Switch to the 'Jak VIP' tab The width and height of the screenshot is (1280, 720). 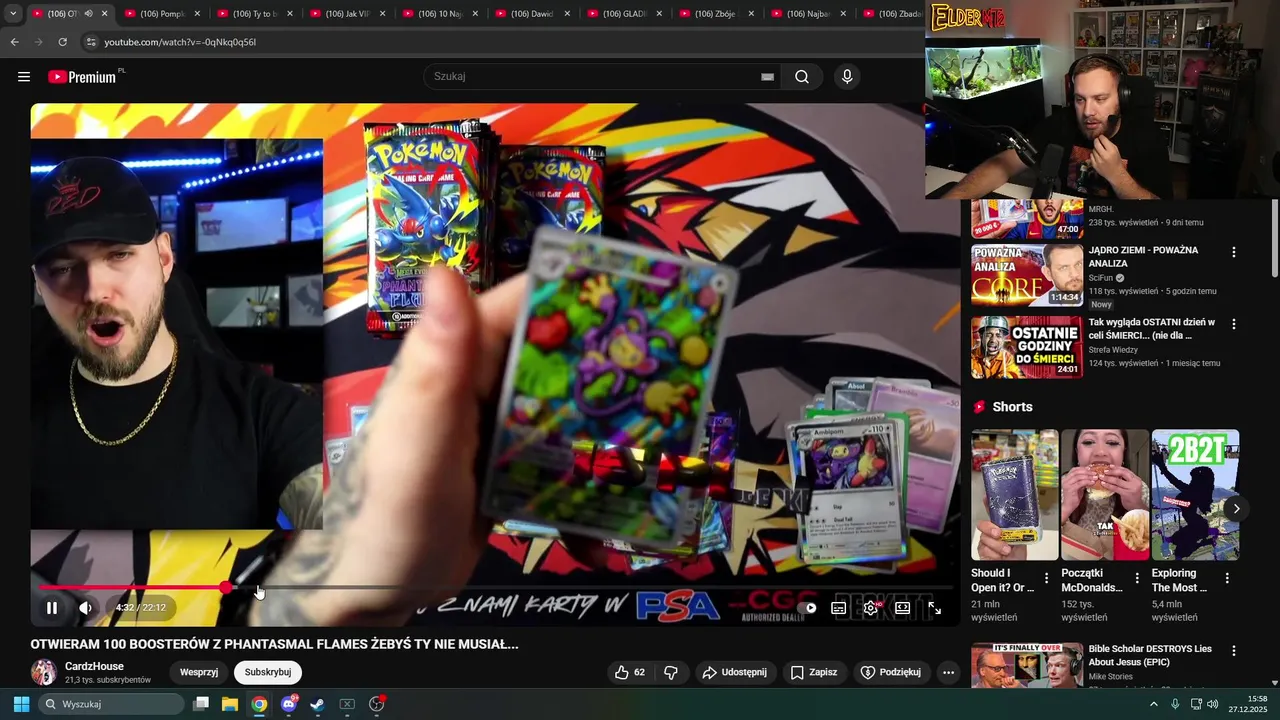pos(347,13)
